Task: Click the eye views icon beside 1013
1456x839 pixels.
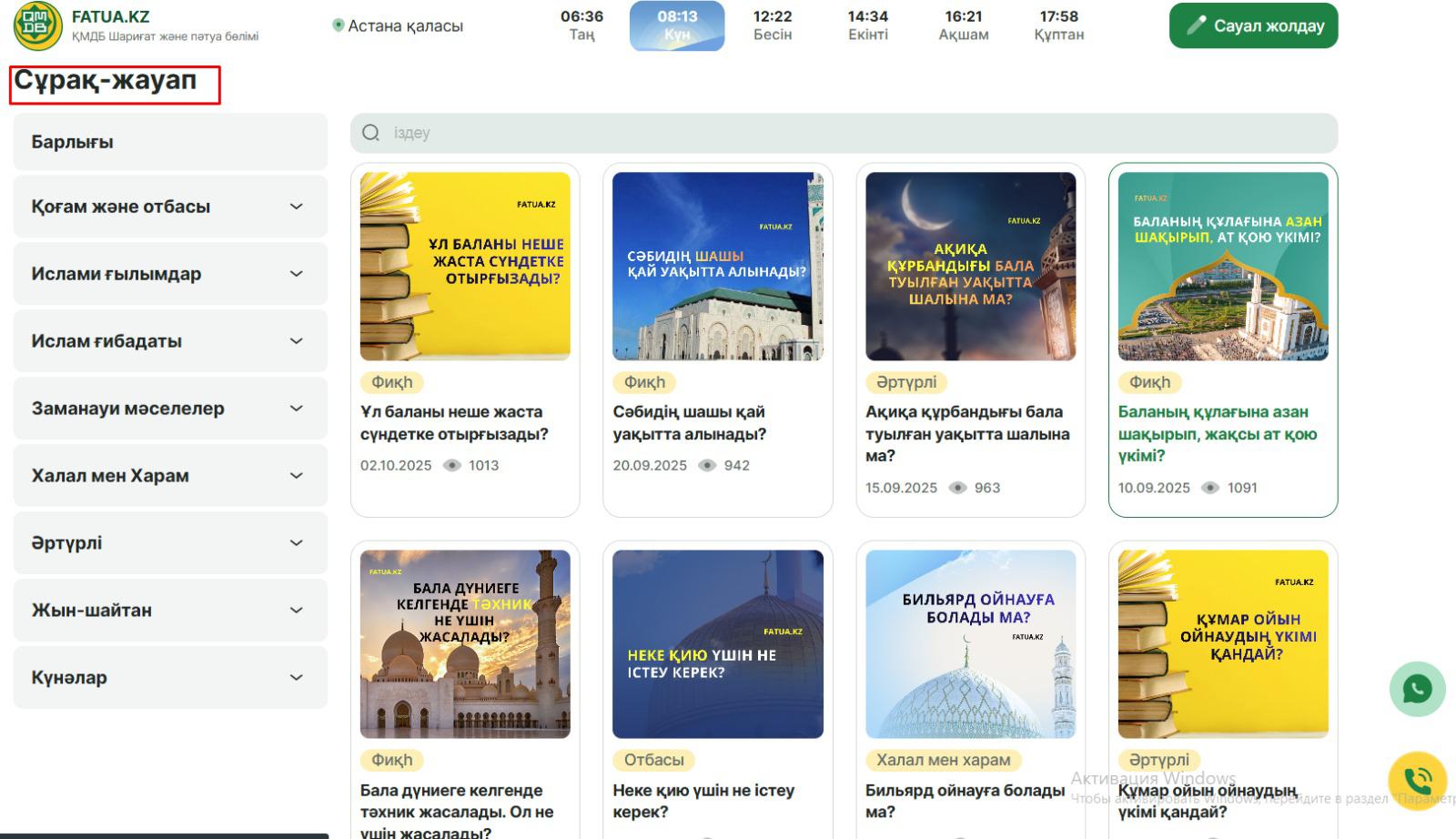Action: (x=452, y=465)
